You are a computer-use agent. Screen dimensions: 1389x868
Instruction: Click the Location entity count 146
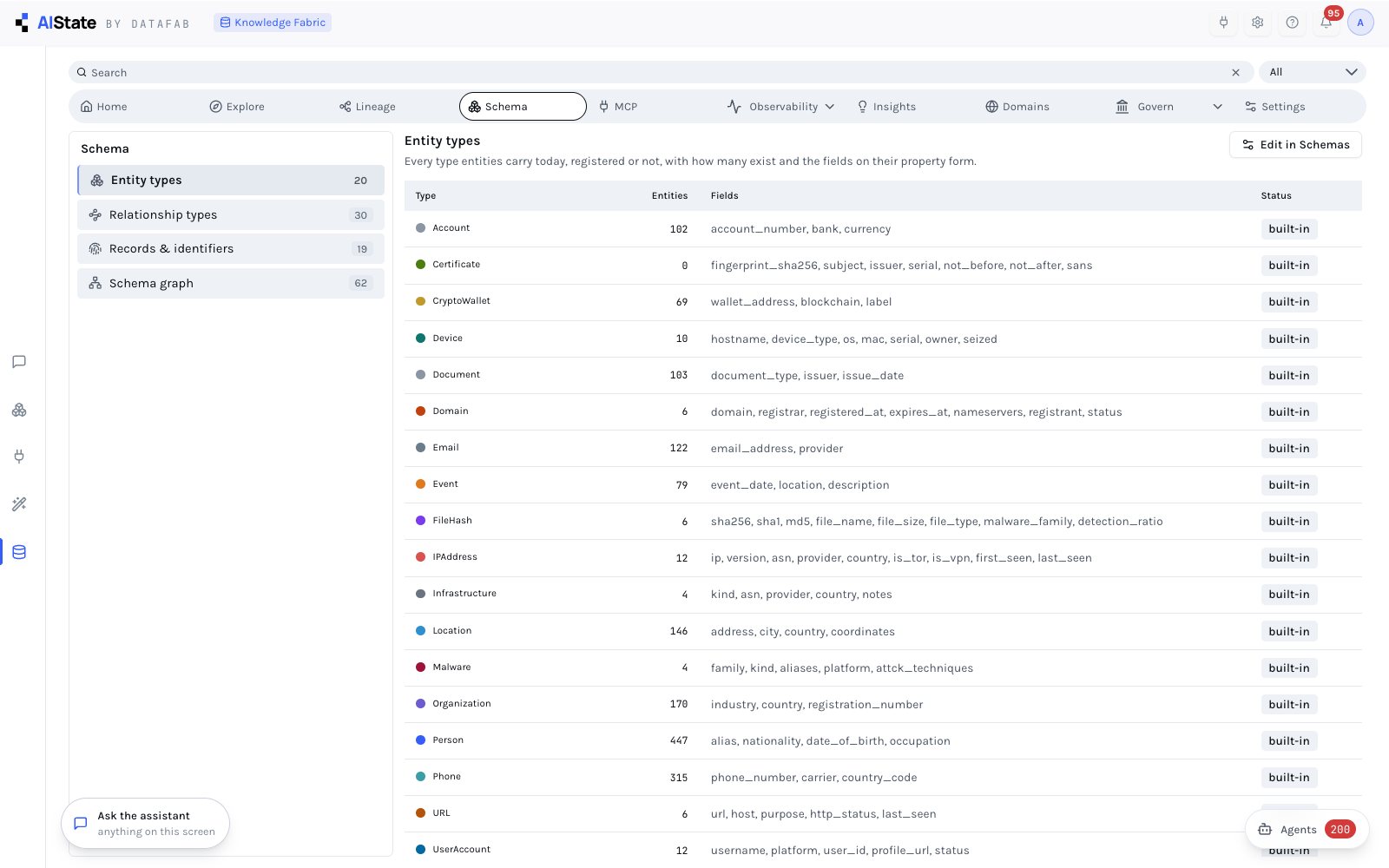click(679, 632)
